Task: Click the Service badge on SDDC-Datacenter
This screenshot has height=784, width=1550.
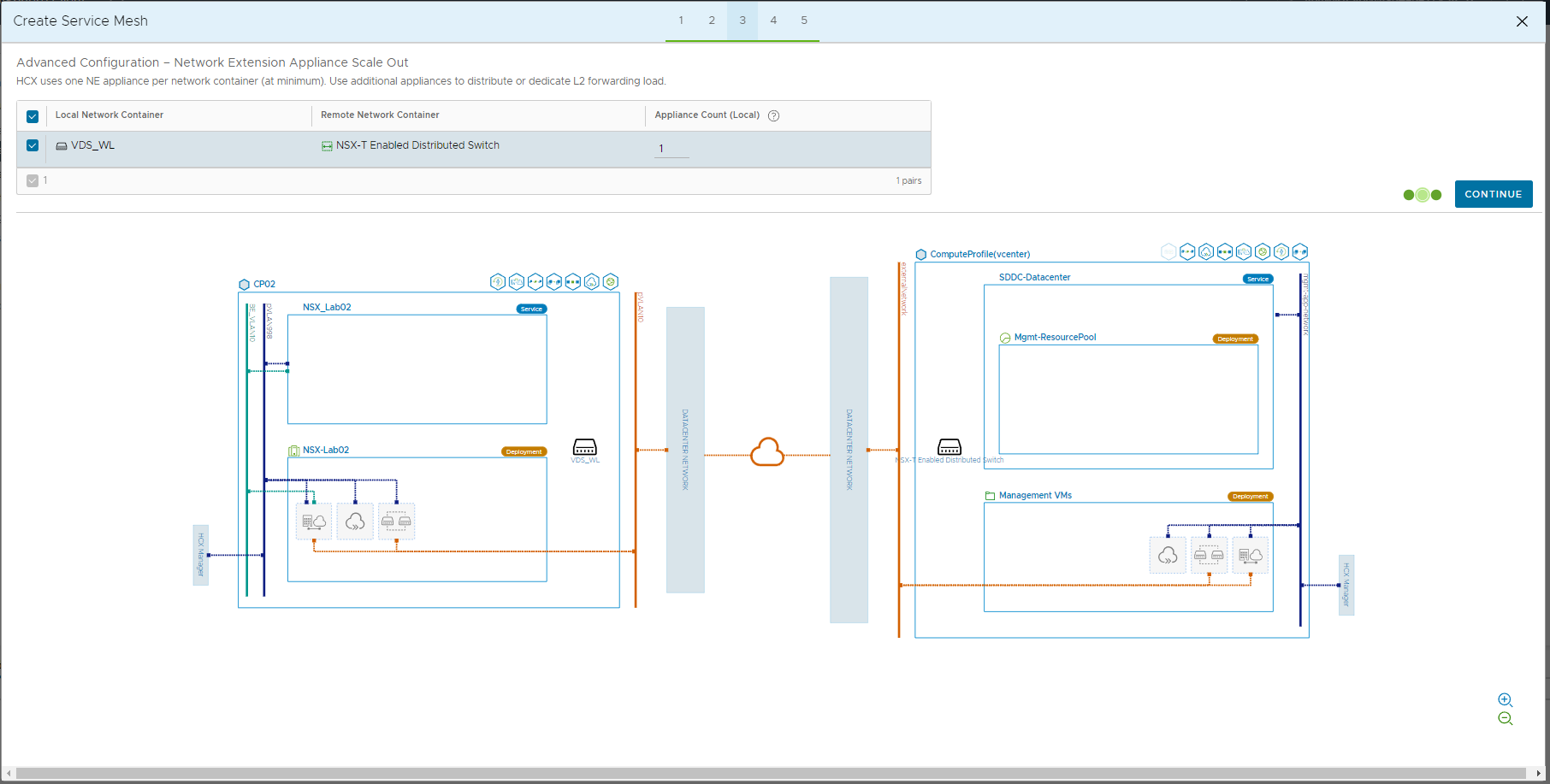Action: pos(1257,280)
